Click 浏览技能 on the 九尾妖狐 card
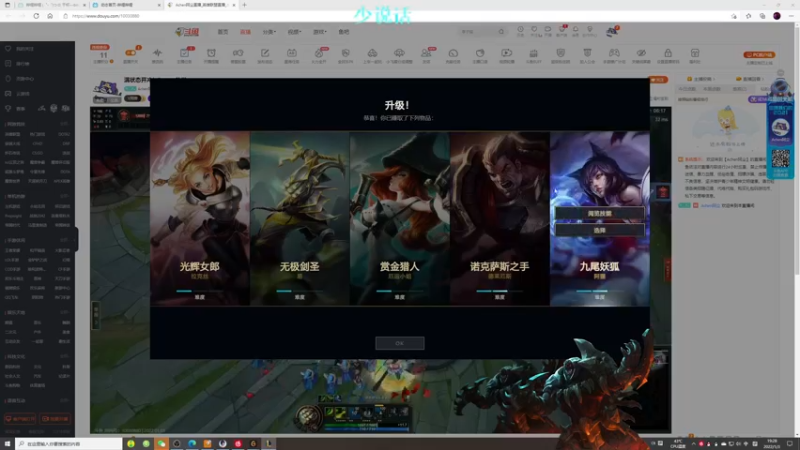800x450 pixels. click(599, 213)
